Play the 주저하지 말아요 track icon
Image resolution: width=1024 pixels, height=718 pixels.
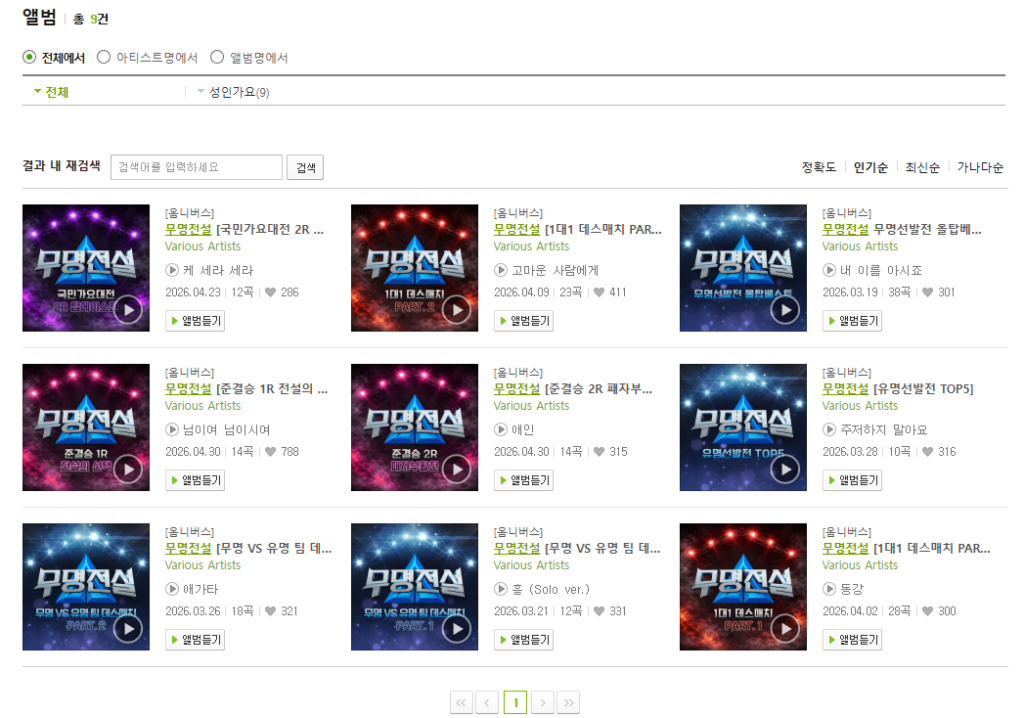tap(829, 429)
